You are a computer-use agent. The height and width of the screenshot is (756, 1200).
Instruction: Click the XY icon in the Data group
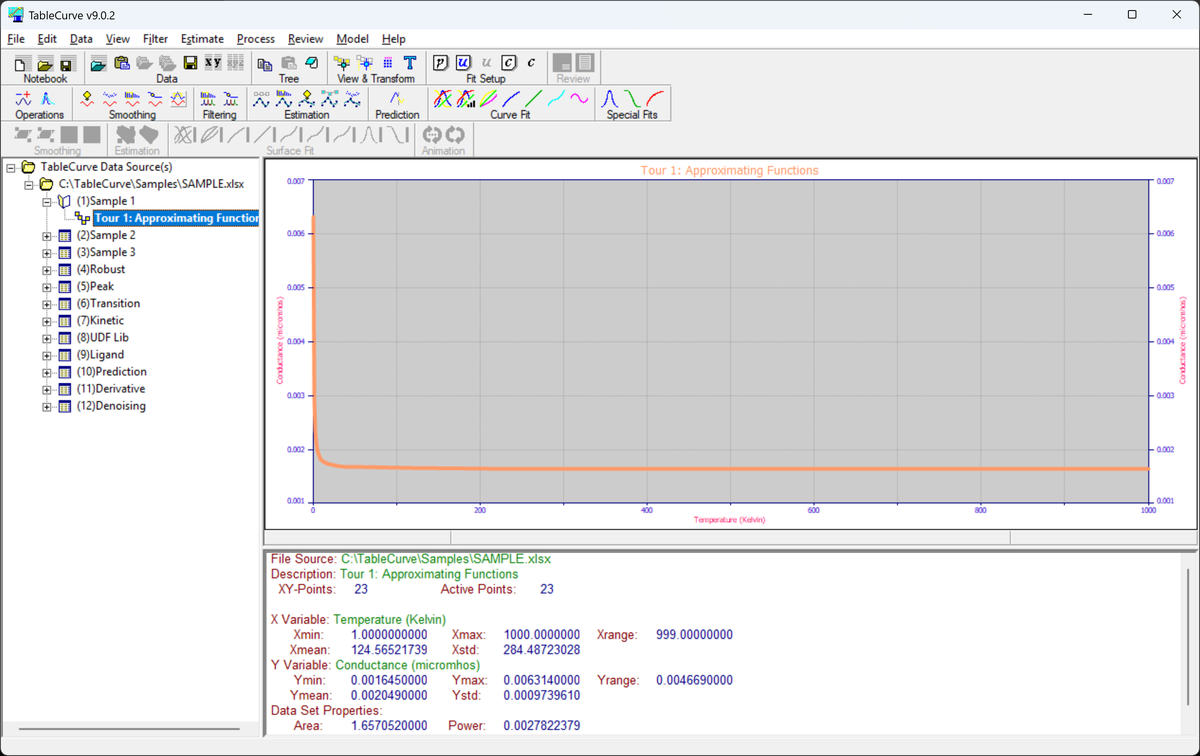pos(213,64)
